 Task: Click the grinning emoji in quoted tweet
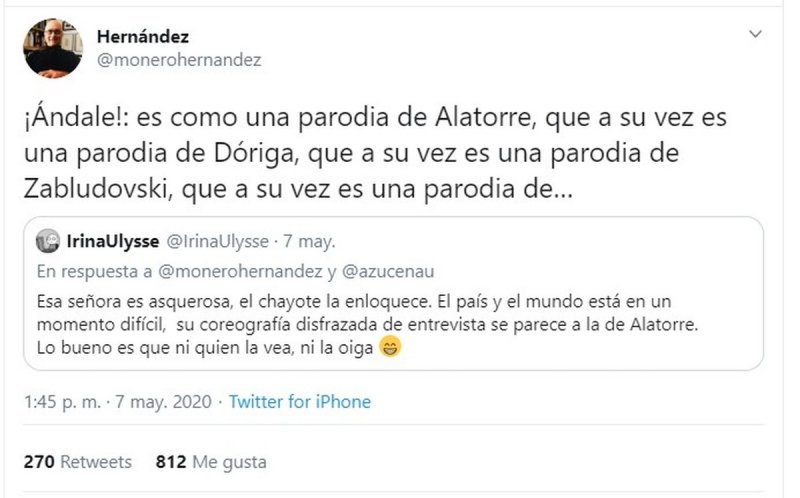(395, 349)
